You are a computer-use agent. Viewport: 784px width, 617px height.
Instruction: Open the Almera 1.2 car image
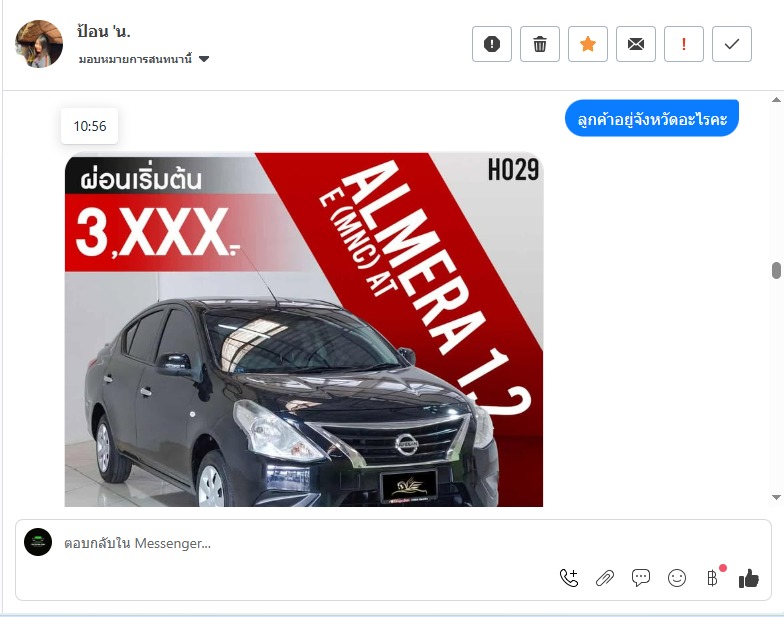(304, 330)
